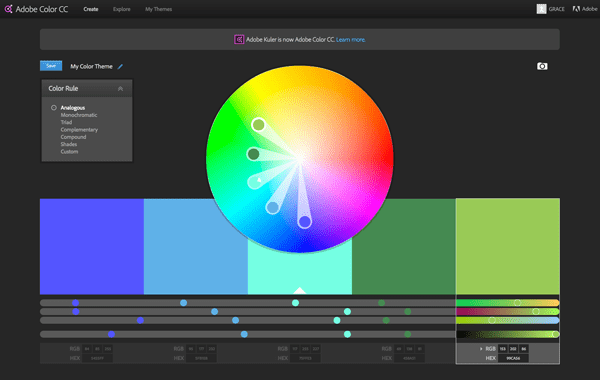This screenshot has width=600, height=380.
Task: Select the indigo blue wheel handle
Action: [x=305, y=222]
